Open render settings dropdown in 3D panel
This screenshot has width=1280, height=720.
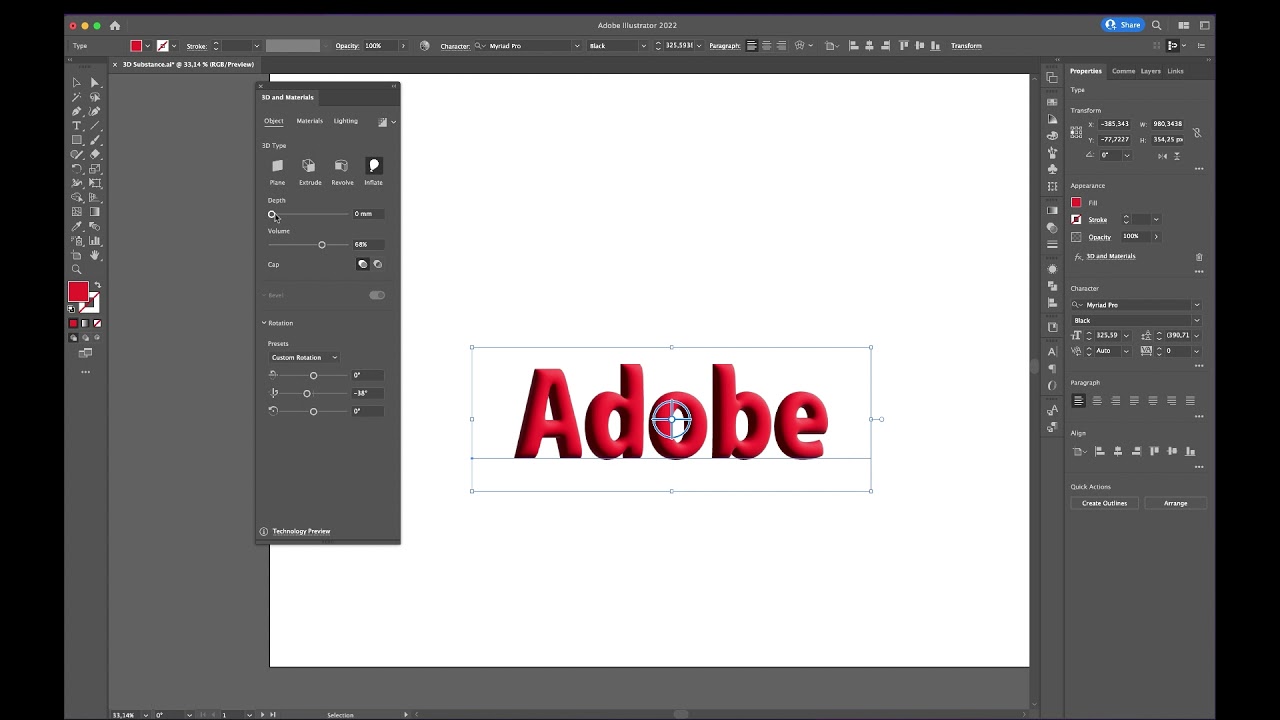393,122
